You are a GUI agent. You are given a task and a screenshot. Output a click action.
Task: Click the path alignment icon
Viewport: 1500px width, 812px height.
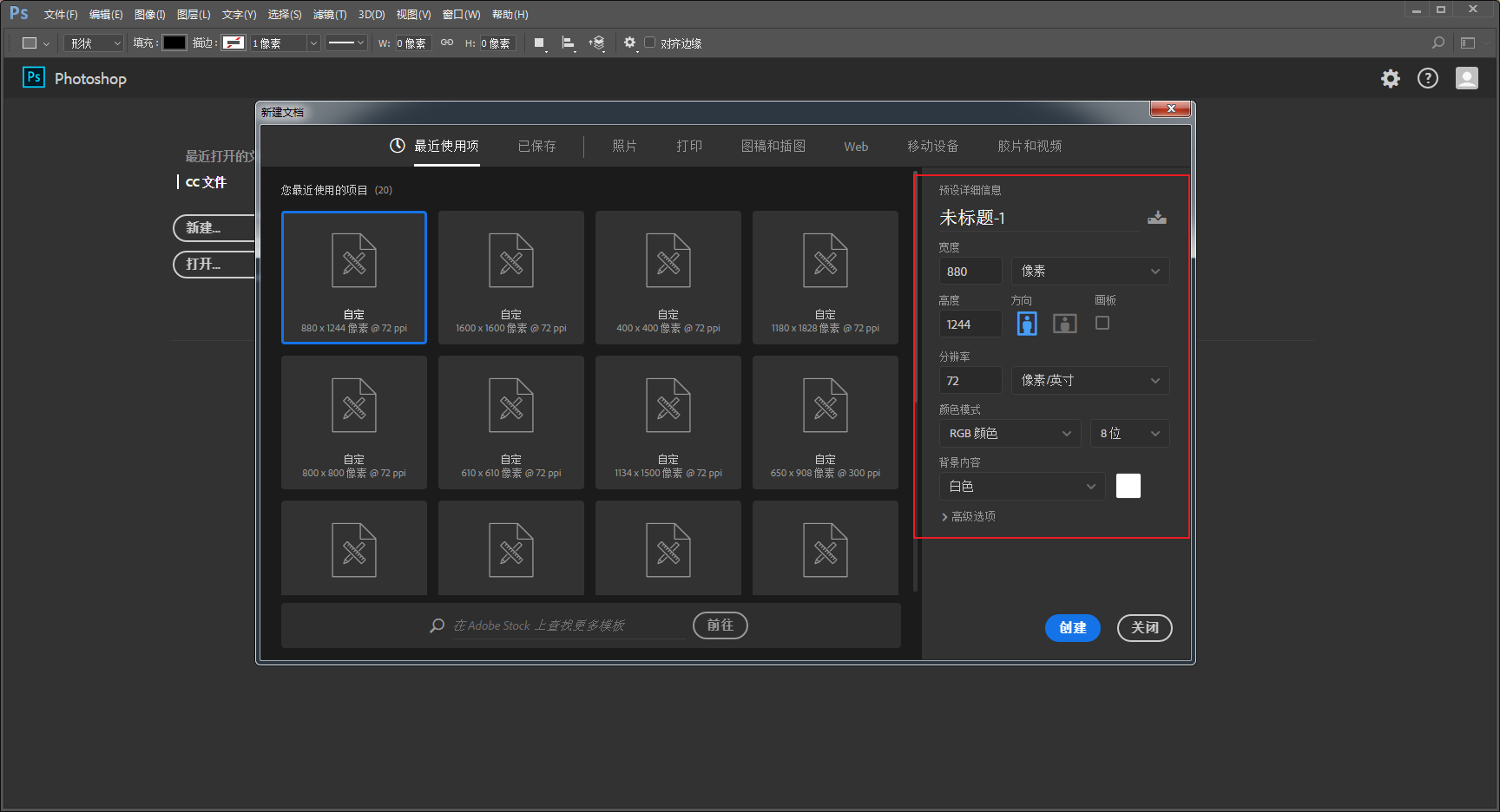coord(569,43)
